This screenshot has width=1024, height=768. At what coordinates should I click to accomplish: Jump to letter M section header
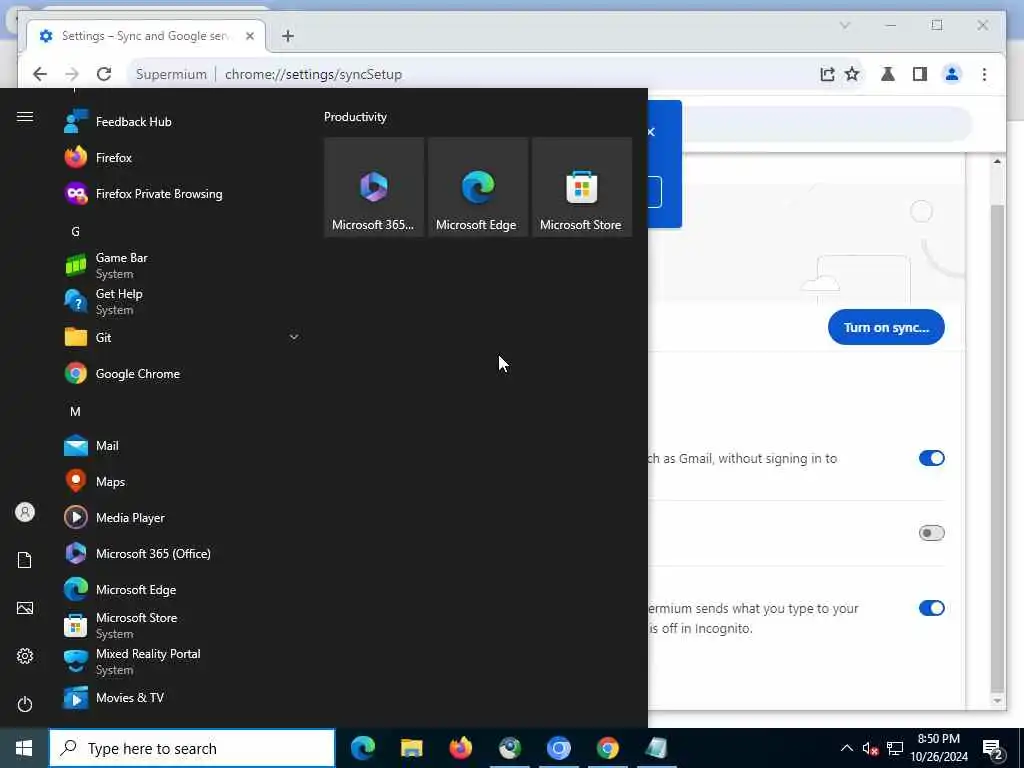click(75, 412)
